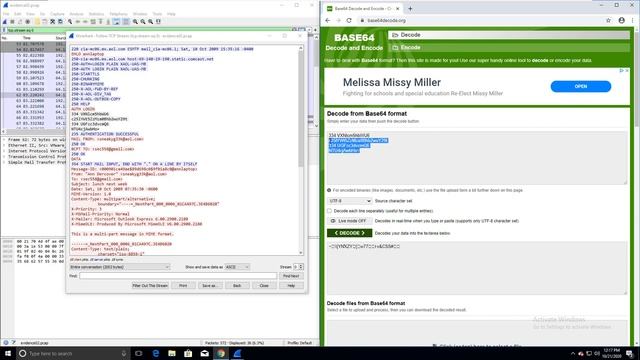Click the Stop capture icon in Wireshark
Image resolution: width=640 pixels, height=360 pixels.
tap(12, 22)
